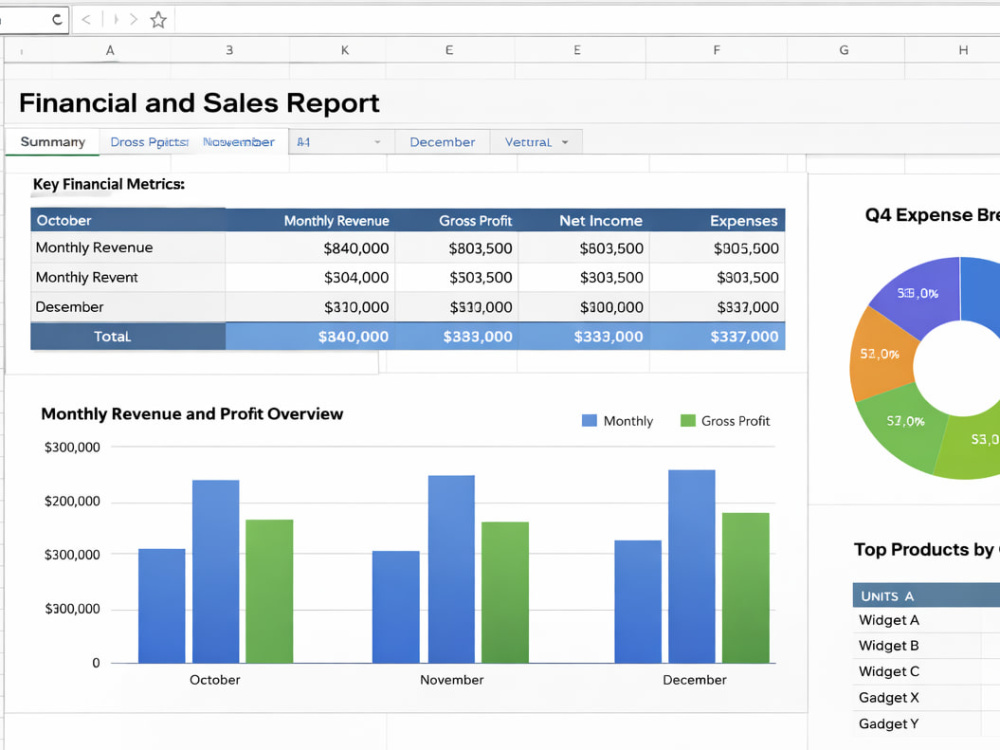Viewport: 1000px width, 750px height.
Task: Click December's green Gross Profit bar
Action: tap(746, 587)
